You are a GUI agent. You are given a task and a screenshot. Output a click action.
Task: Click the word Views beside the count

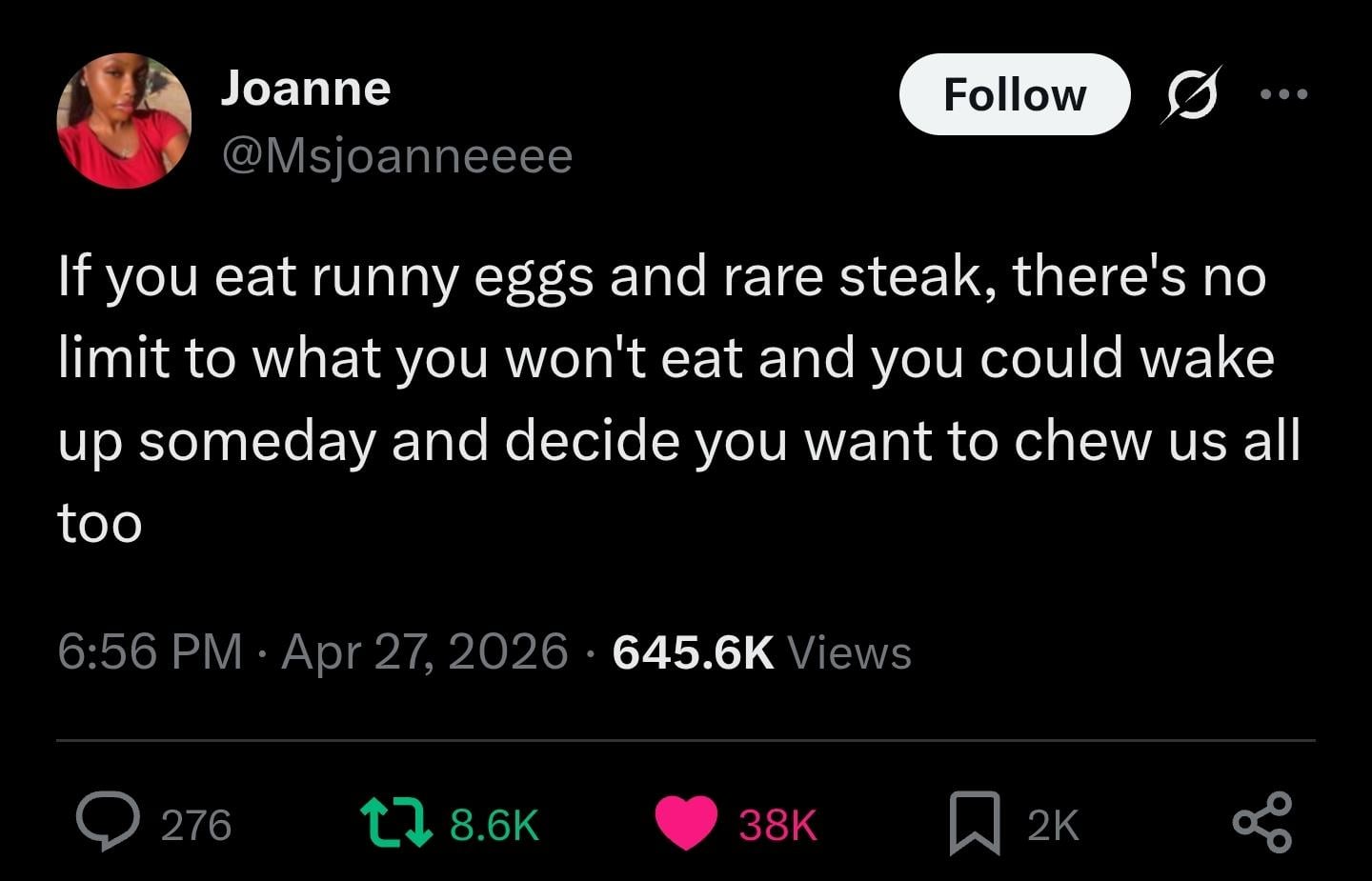850,653
